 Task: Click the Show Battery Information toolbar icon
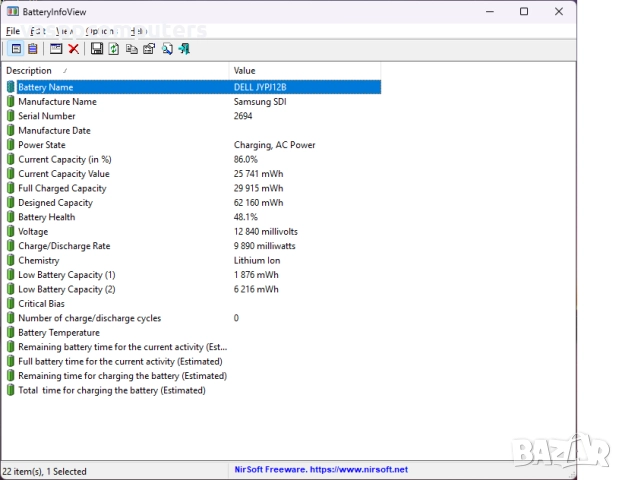tap(16, 49)
